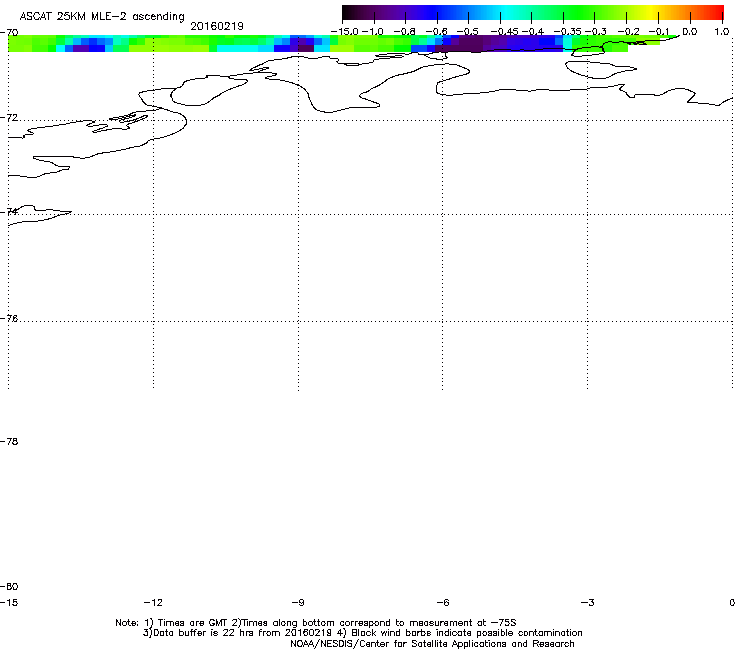Click the -0.6 color scale label
Screen dimensions: 740x650
click(436, 32)
